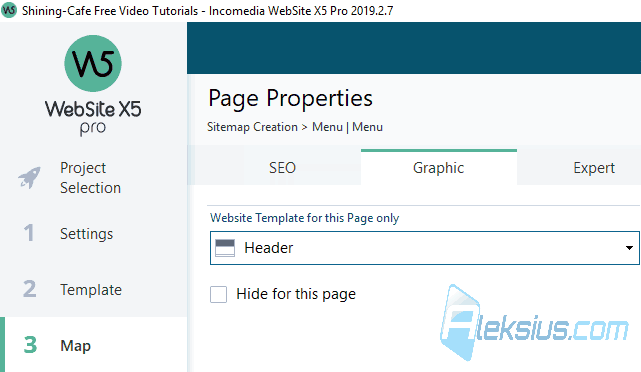Image resolution: width=641 pixels, height=372 pixels.
Task: Click the WebSite X5 Pro logo
Action: coord(93,85)
